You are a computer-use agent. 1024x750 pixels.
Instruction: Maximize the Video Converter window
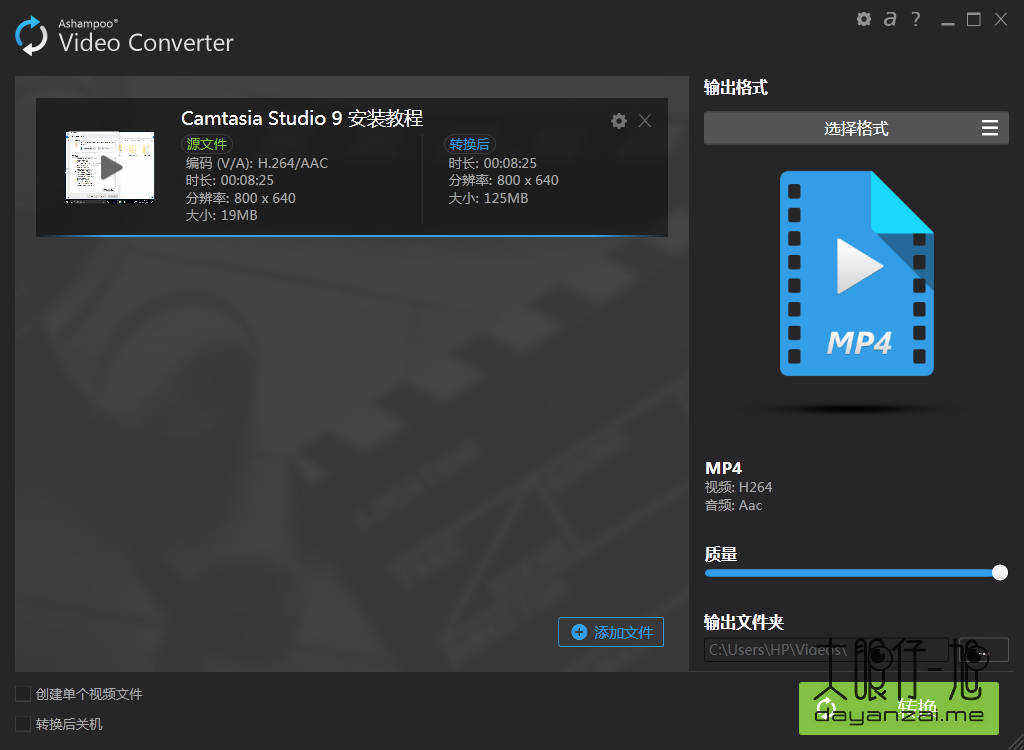pos(974,20)
